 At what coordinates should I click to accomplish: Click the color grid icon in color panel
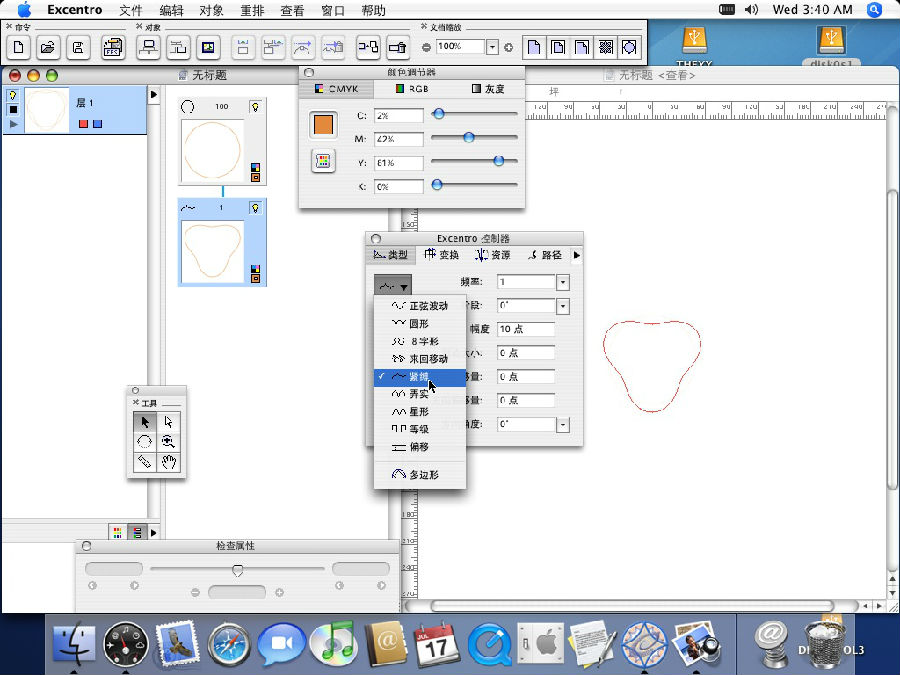323,161
